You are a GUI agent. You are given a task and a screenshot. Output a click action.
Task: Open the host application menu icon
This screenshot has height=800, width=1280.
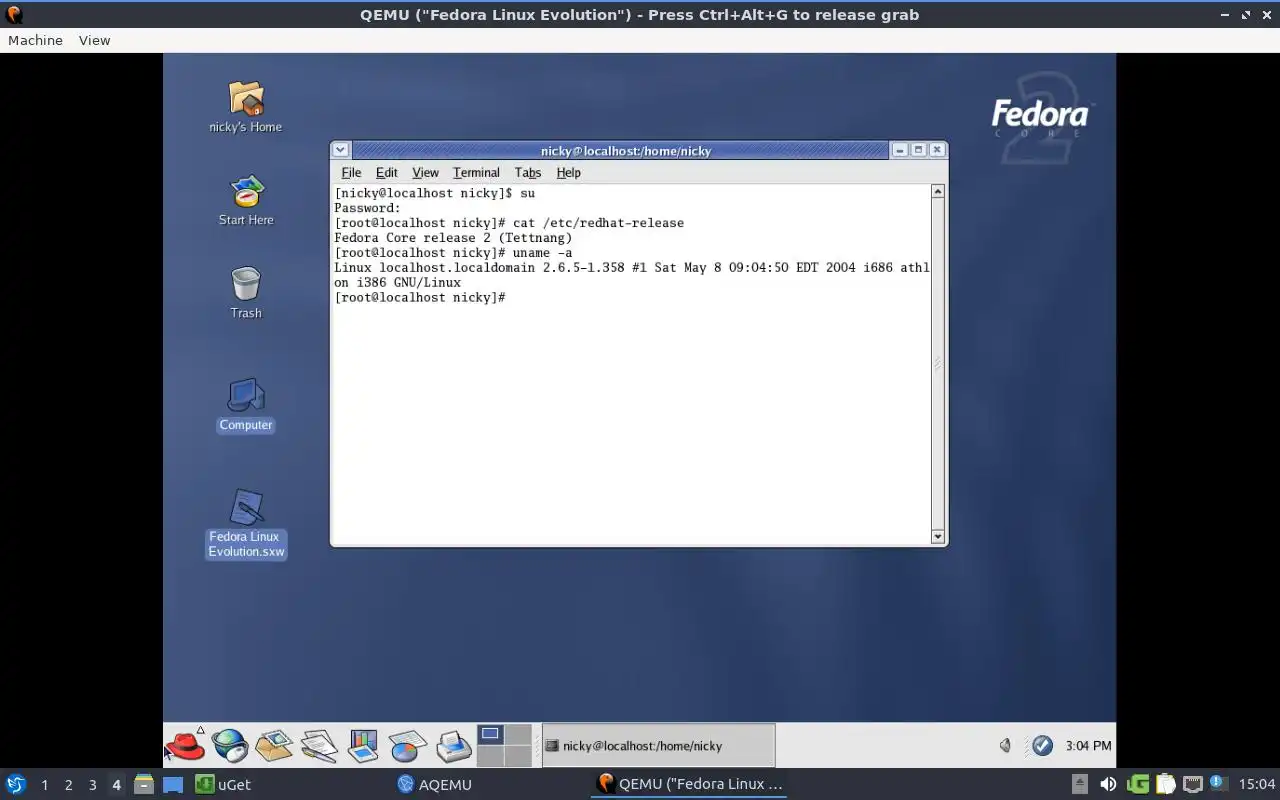point(16,784)
